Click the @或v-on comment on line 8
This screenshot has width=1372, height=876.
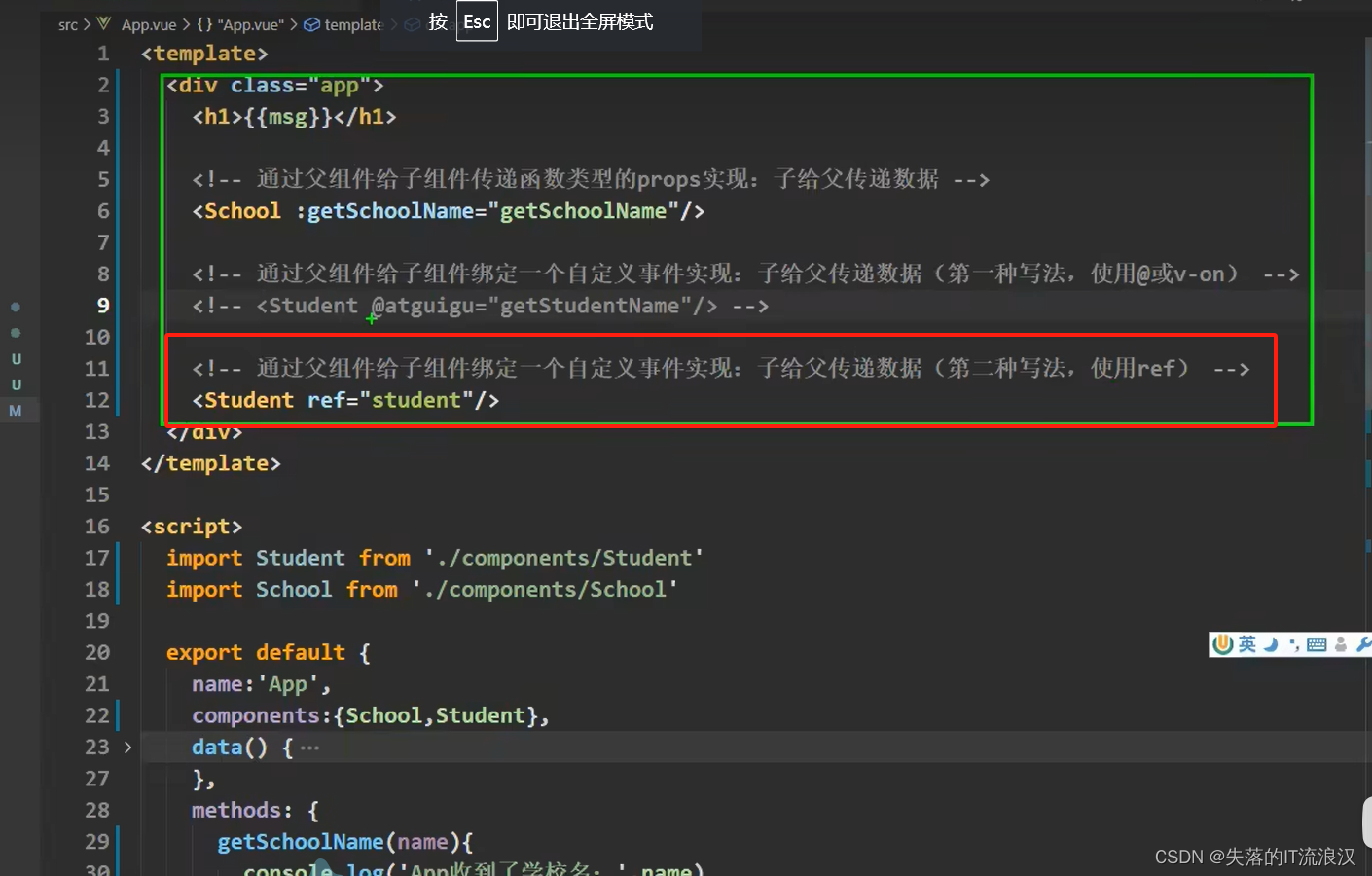745,274
